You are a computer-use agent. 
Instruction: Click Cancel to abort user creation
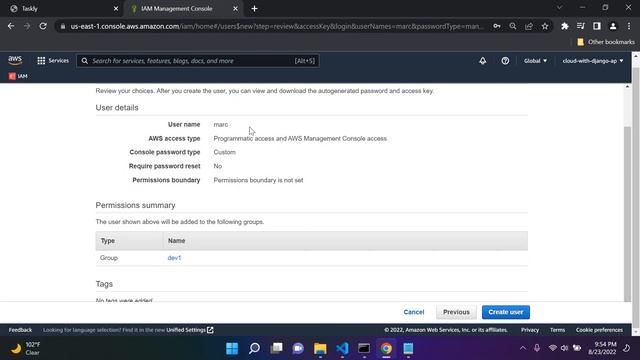pos(414,312)
